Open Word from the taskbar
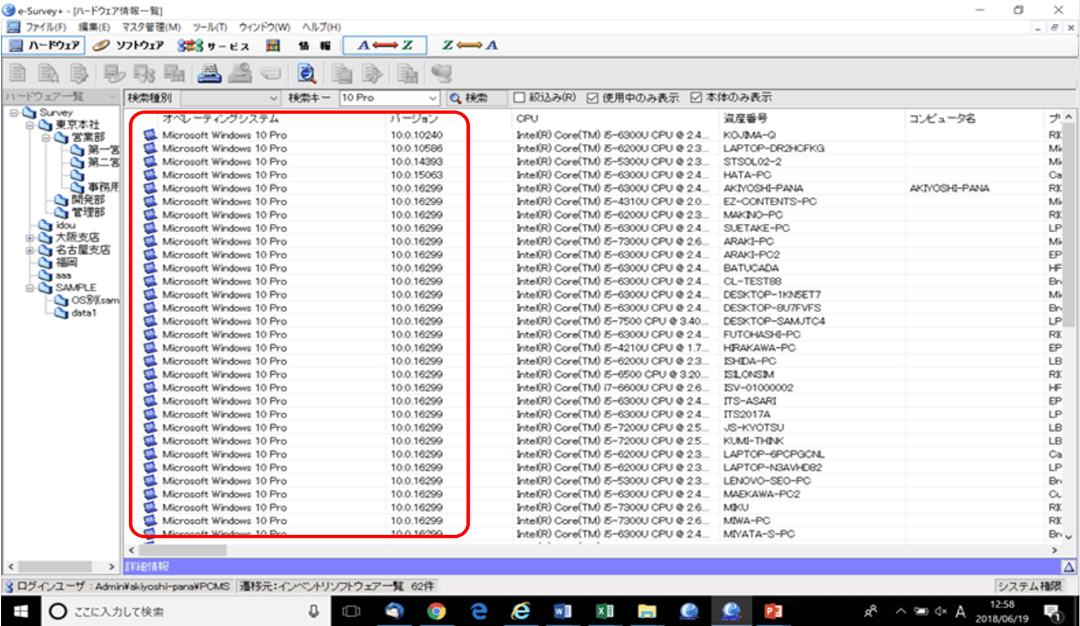Image resolution: width=1080 pixels, height=626 pixels. 563,611
